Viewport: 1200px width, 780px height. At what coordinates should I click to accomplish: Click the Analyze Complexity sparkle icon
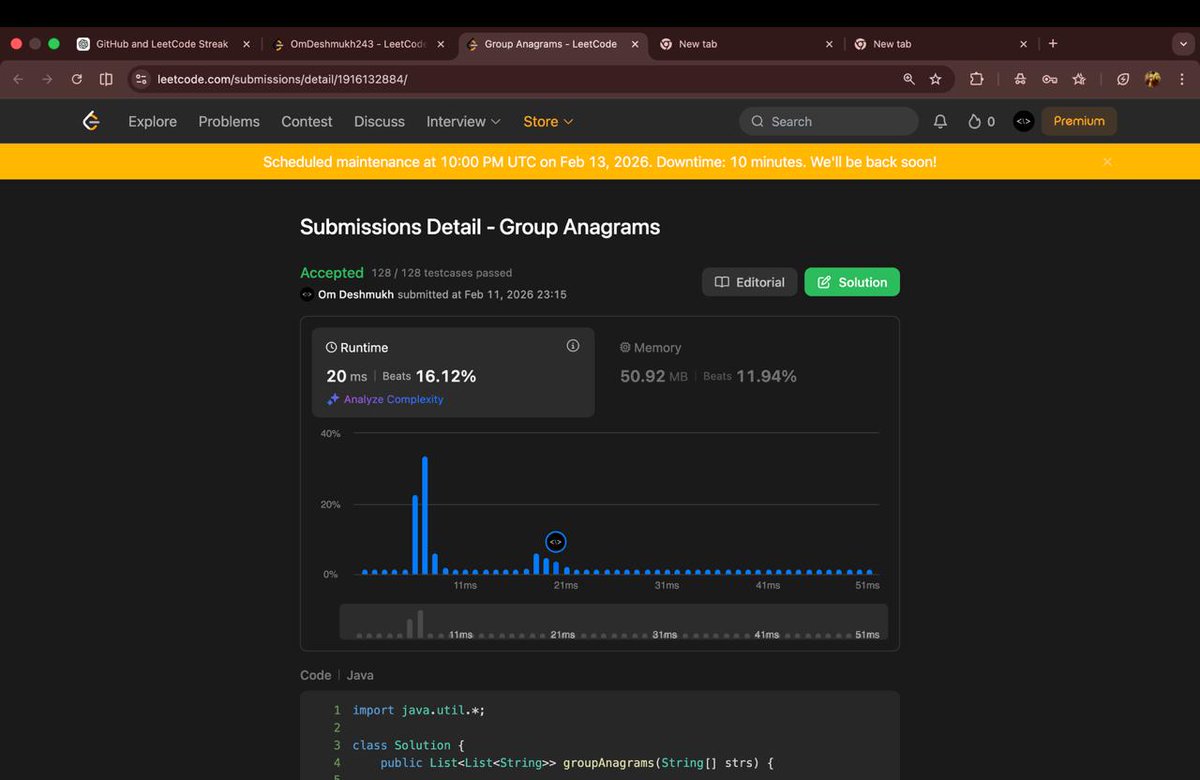pos(333,399)
